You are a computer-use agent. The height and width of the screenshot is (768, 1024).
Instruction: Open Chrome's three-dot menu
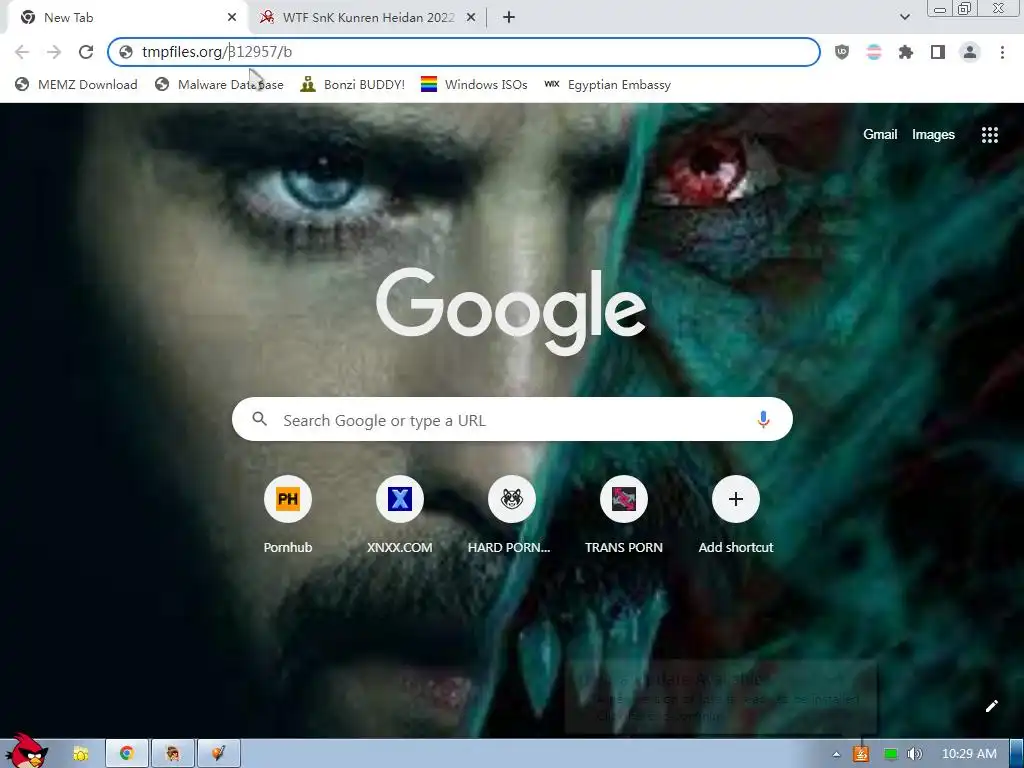(1002, 52)
